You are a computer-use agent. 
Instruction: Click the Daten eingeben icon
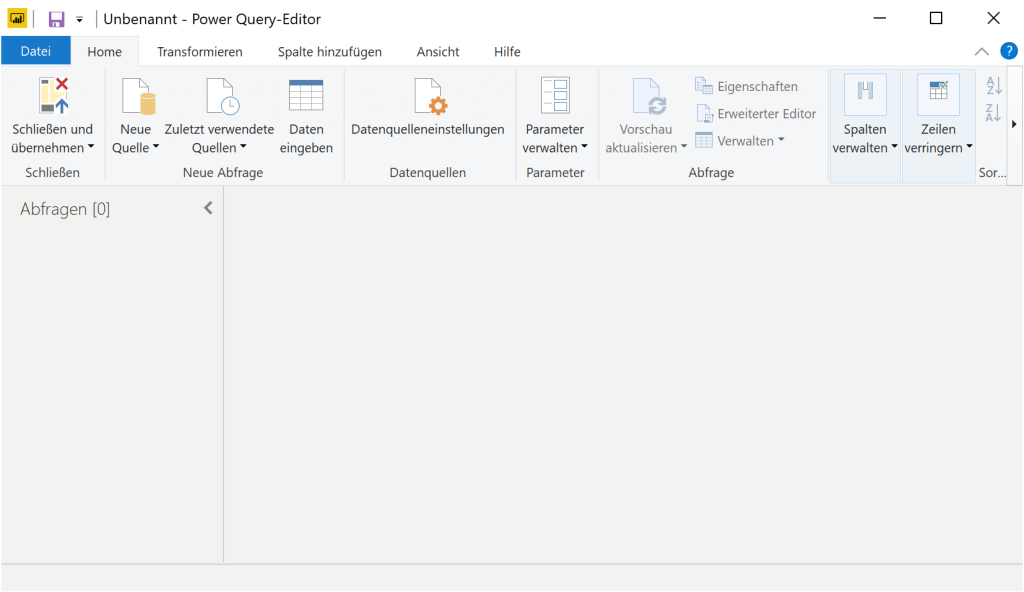point(305,97)
